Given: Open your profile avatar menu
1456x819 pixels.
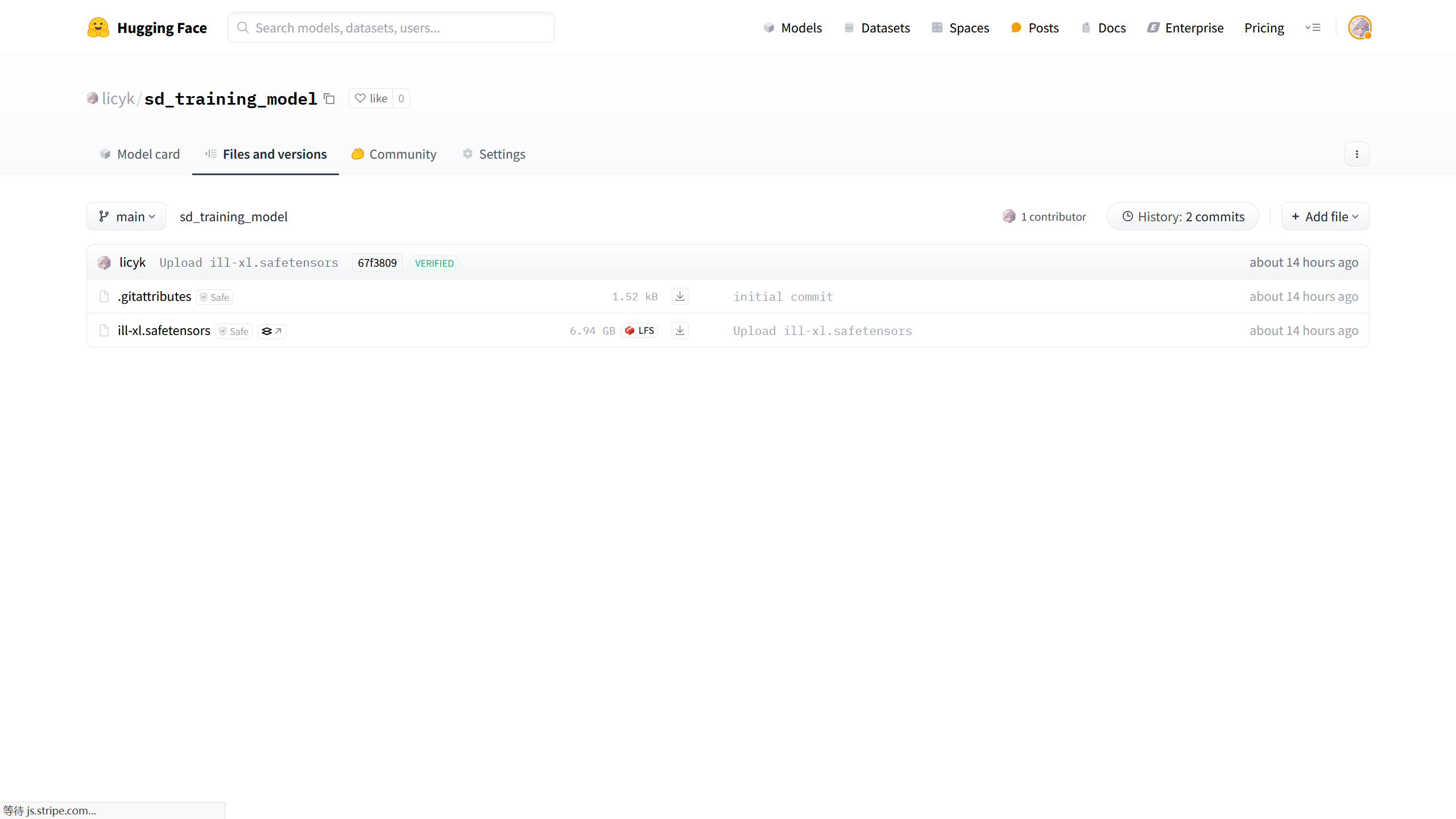Looking at the screenshot, I should pos(1360,27).
